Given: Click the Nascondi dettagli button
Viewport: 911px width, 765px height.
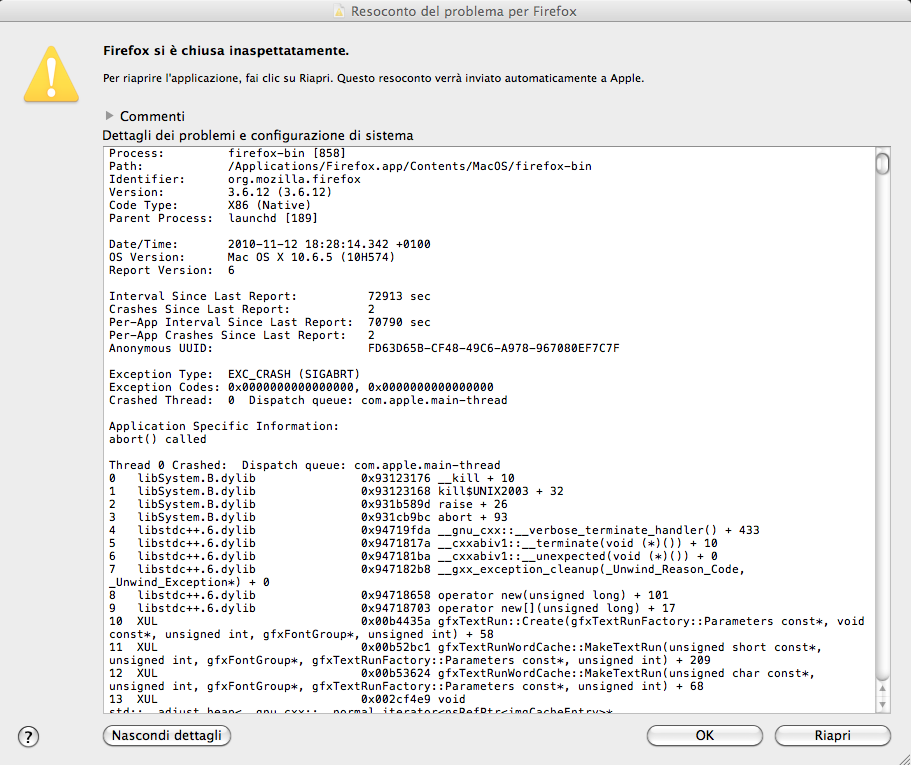Looking at the screenshot, I should tap(167, 735).
